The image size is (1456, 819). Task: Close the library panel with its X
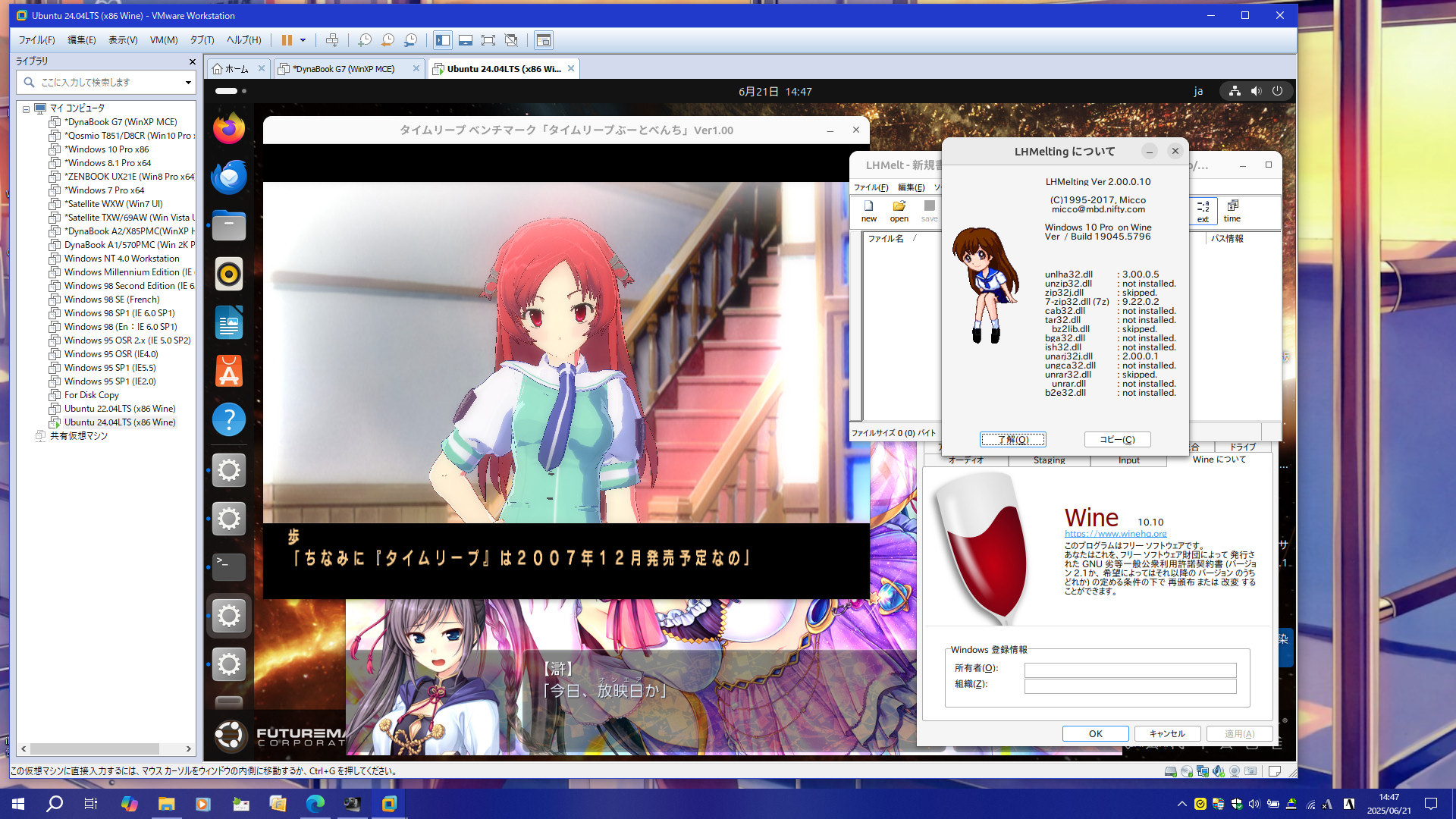point(192,61)
